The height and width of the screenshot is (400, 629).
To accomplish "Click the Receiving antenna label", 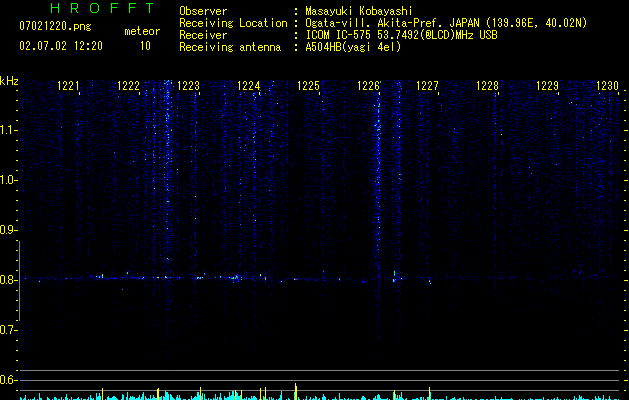I will point(230,47).
